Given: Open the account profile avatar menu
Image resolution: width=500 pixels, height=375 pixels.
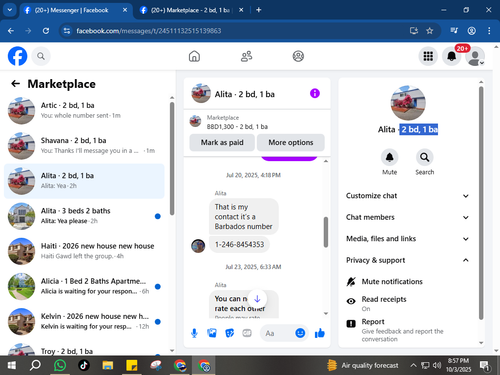Looking at the screenshot, I should [x=475, y=56].
